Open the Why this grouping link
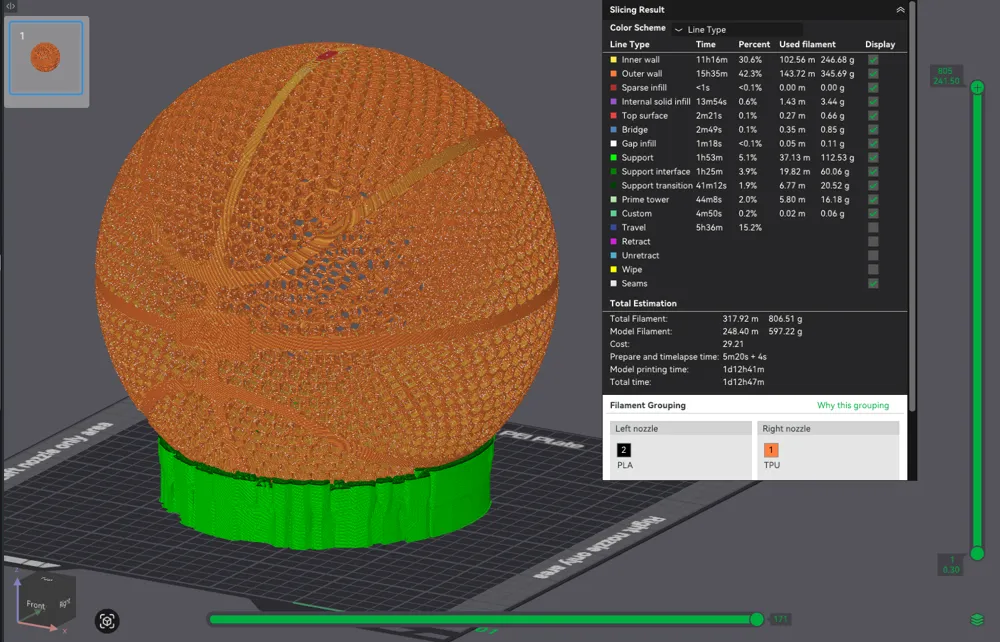This screenshot has width=1000, height=642. click(x=851, y=405)
